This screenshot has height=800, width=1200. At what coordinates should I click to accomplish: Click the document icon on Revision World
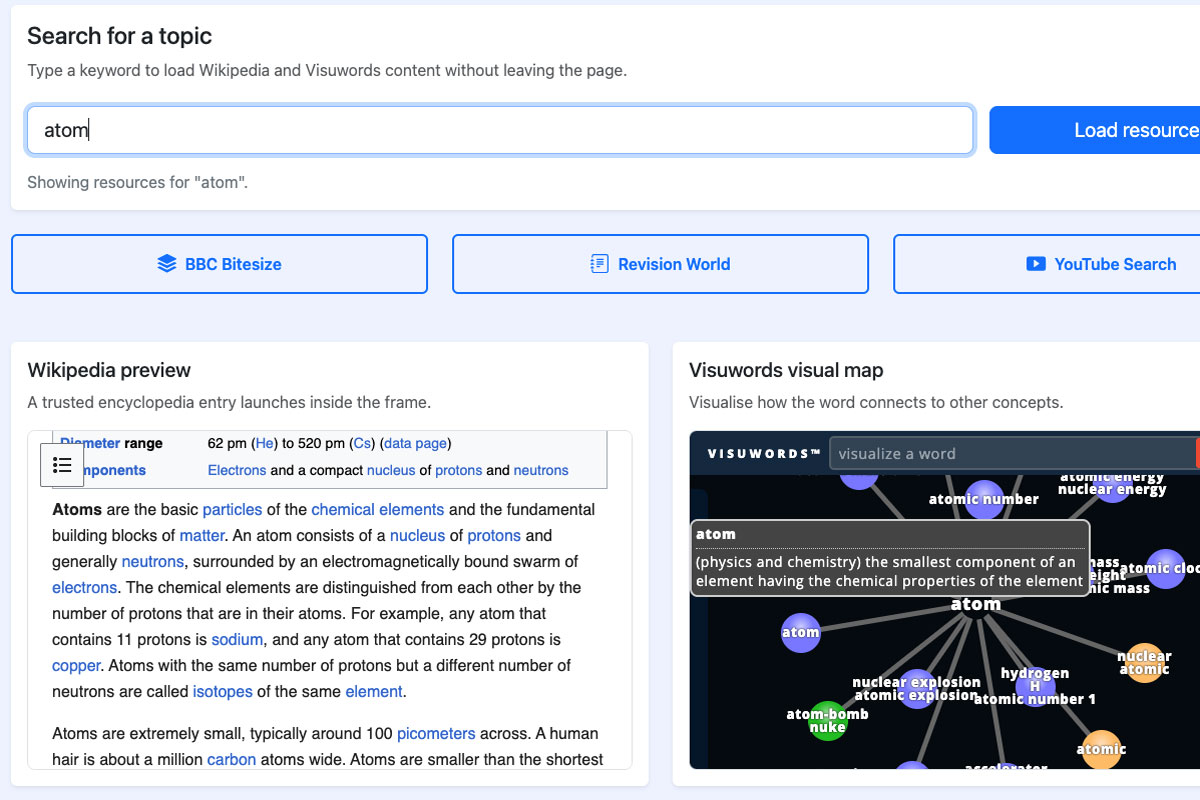coord(598,263)
